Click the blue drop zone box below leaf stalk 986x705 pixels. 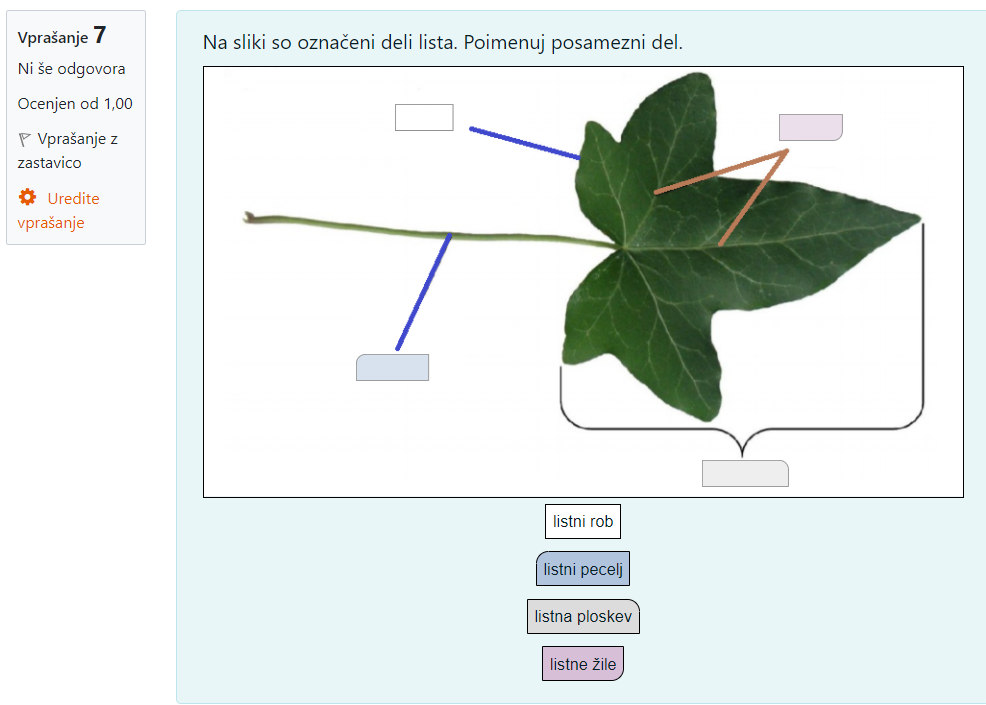point(392,367)
